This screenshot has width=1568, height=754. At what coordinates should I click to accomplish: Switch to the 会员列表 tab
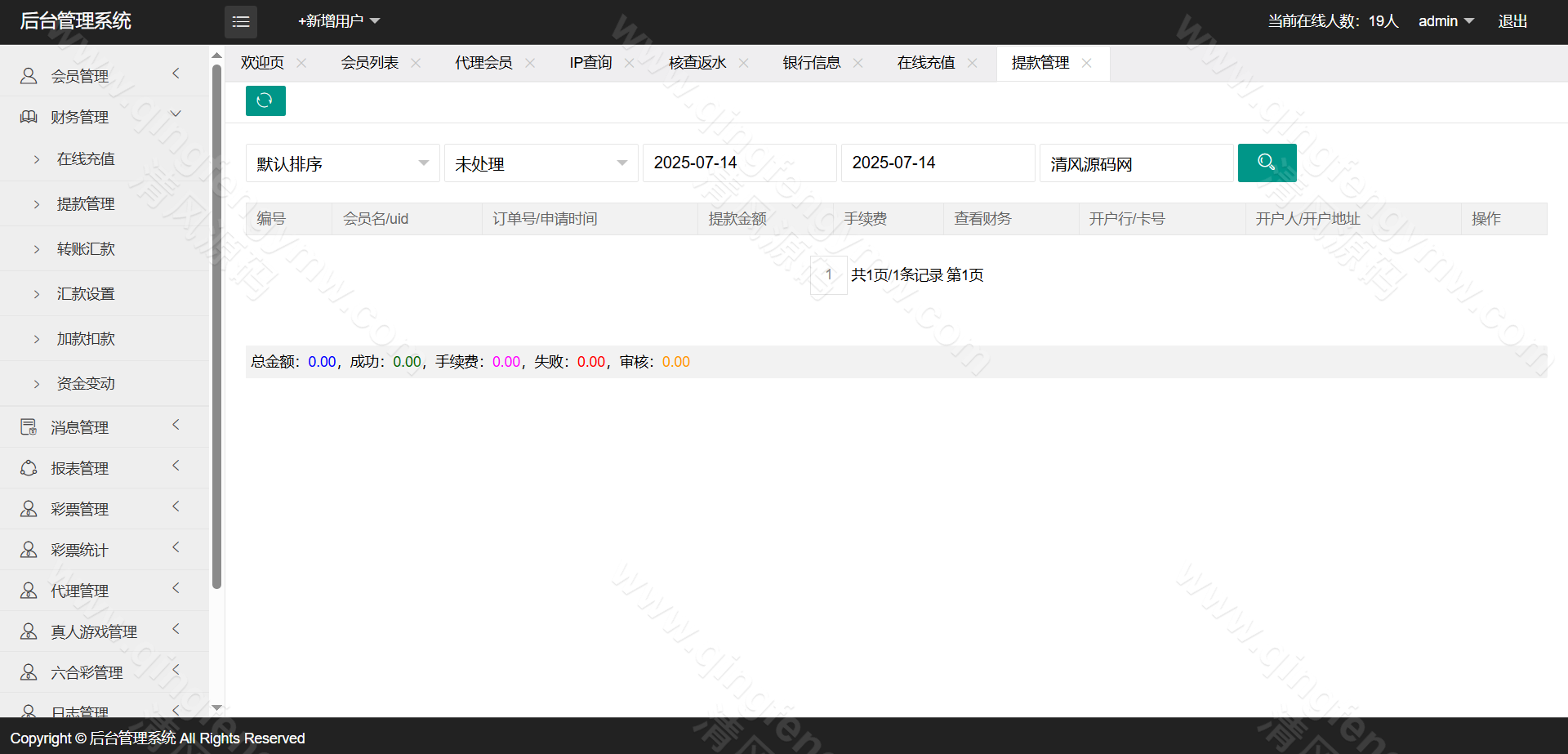click(370, 63)
